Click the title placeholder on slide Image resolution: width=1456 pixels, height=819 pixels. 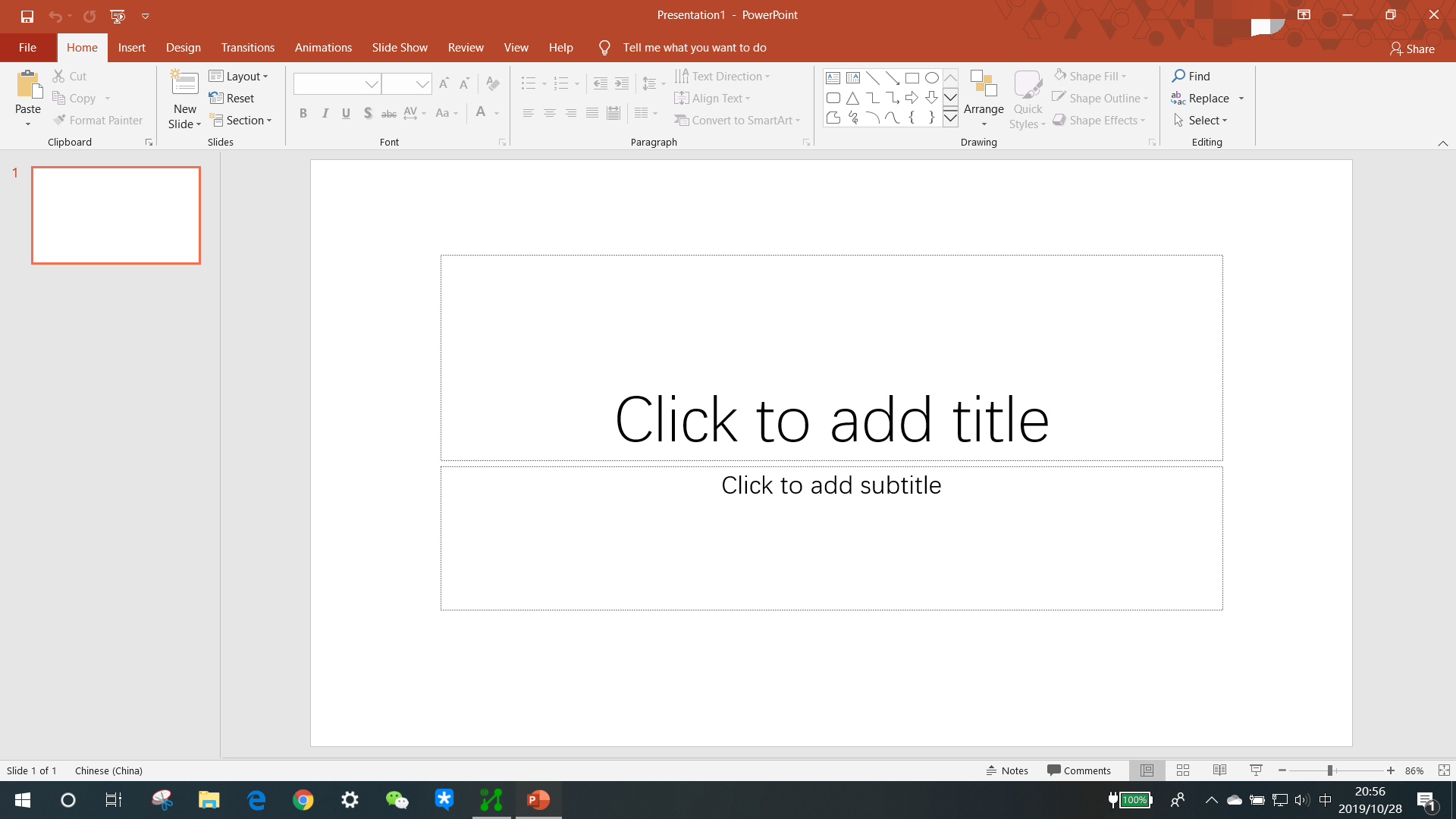(x=832, y=358)
